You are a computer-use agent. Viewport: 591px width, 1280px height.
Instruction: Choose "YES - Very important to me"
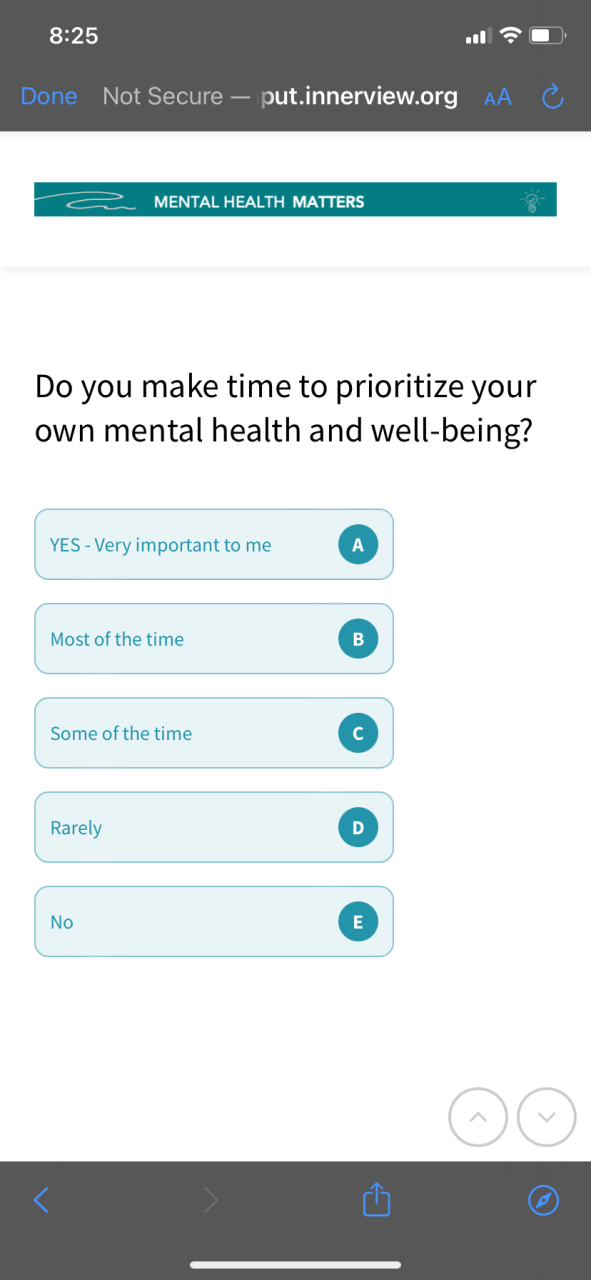coord(214,544)
